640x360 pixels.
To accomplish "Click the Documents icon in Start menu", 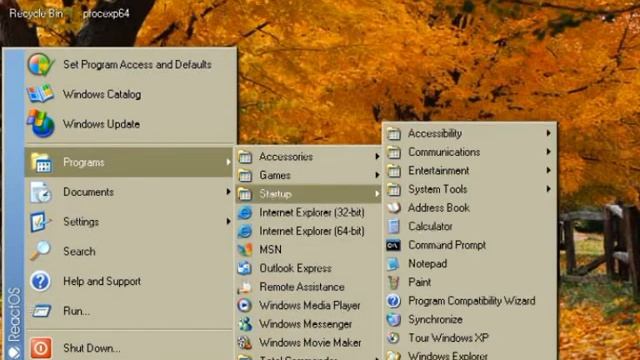I will click(41, 192).
